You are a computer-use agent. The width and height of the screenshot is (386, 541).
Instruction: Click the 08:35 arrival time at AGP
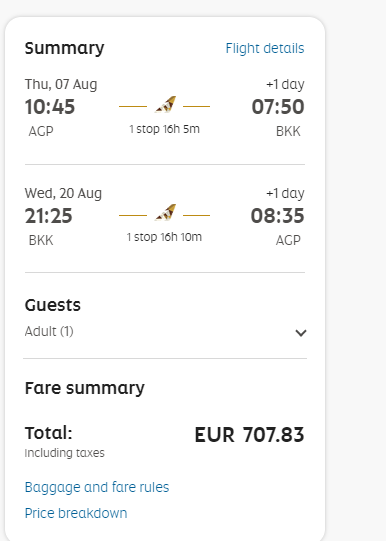[x=277, y=216]
